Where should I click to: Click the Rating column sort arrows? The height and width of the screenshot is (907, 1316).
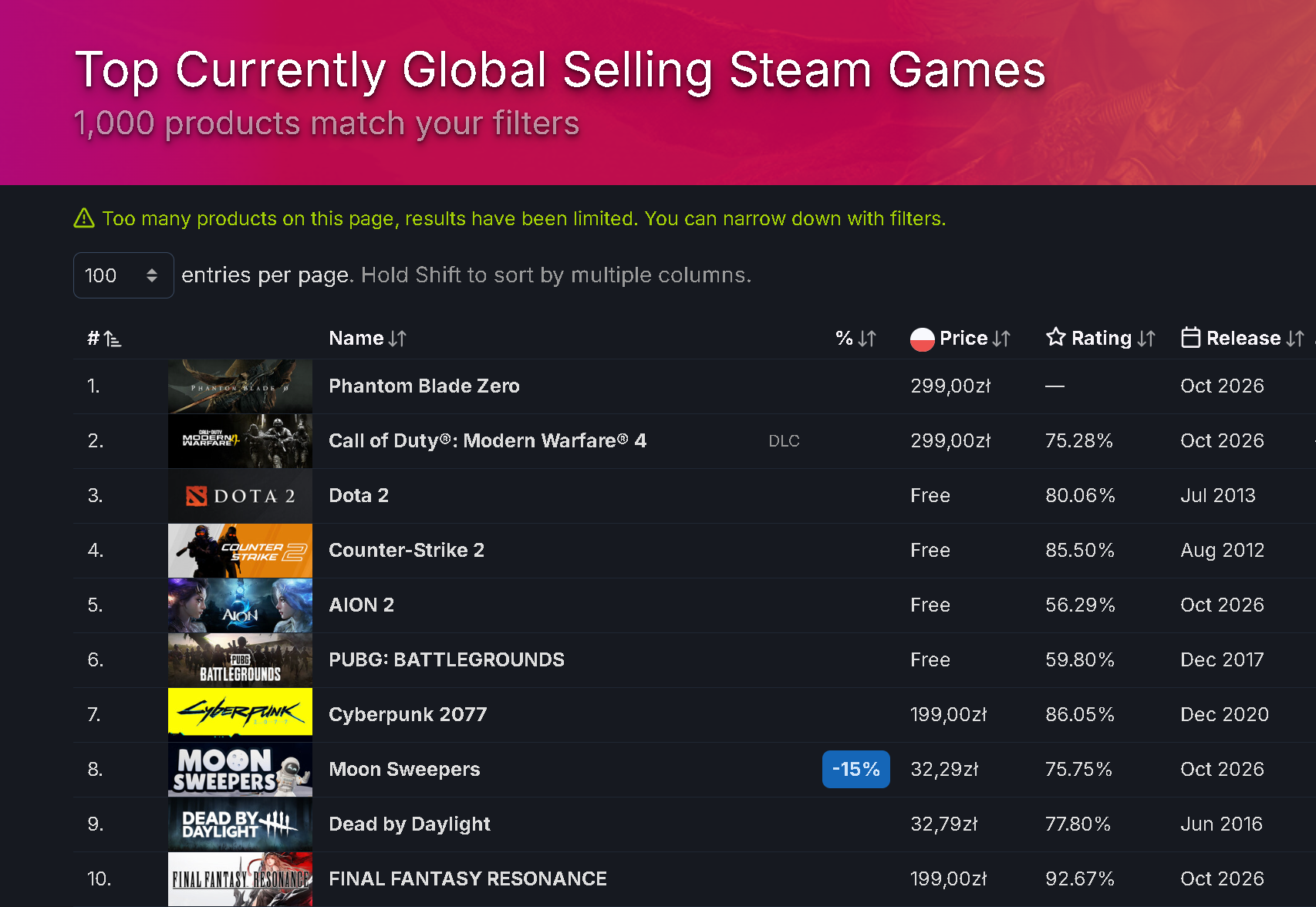point(1146,339)
